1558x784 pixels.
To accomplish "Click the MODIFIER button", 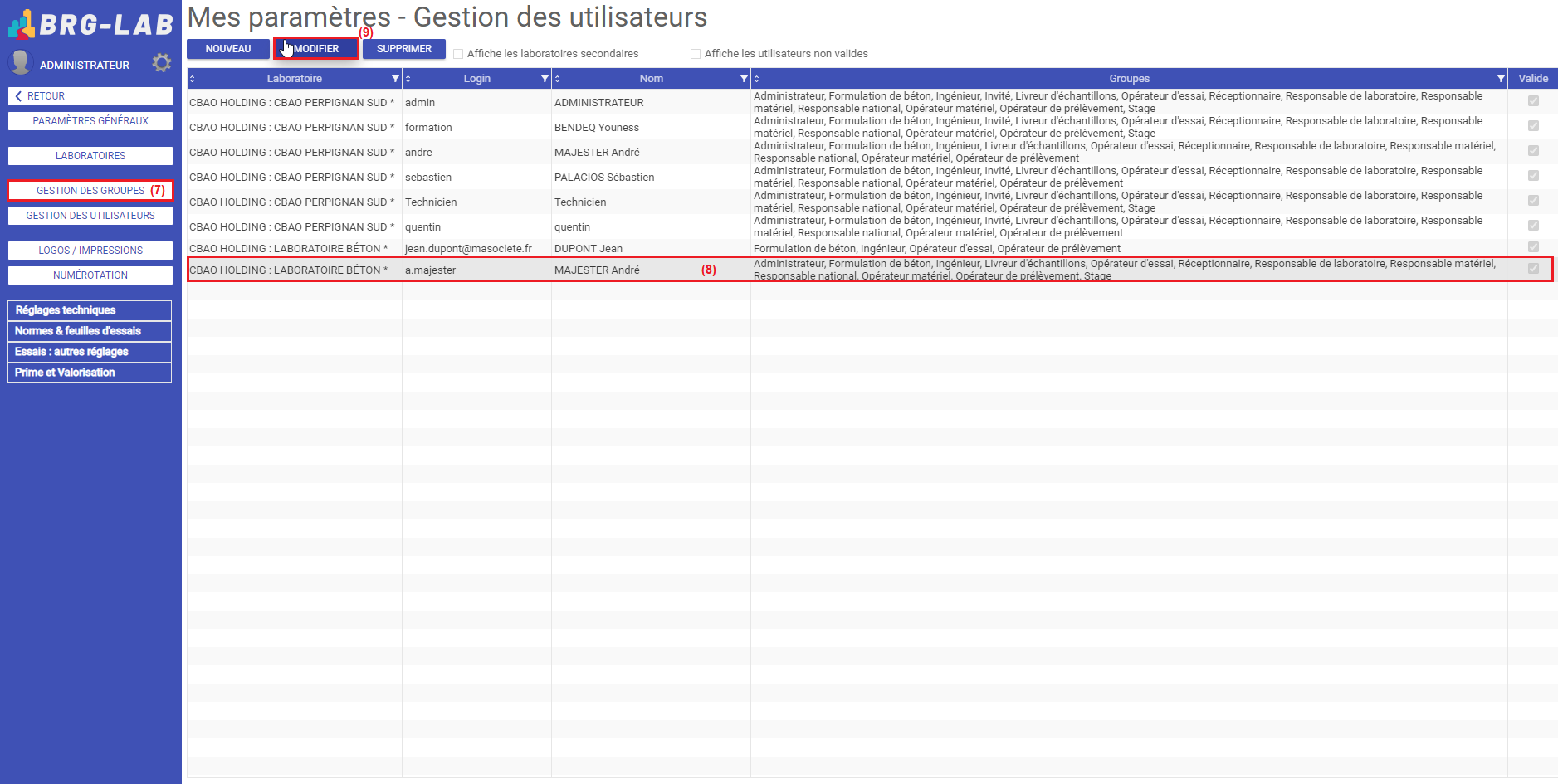I will point(316,49).
